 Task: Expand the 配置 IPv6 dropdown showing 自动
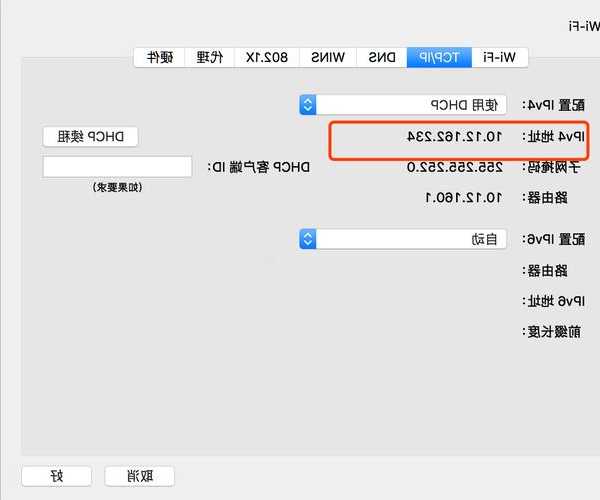click(x=404, y=239)
